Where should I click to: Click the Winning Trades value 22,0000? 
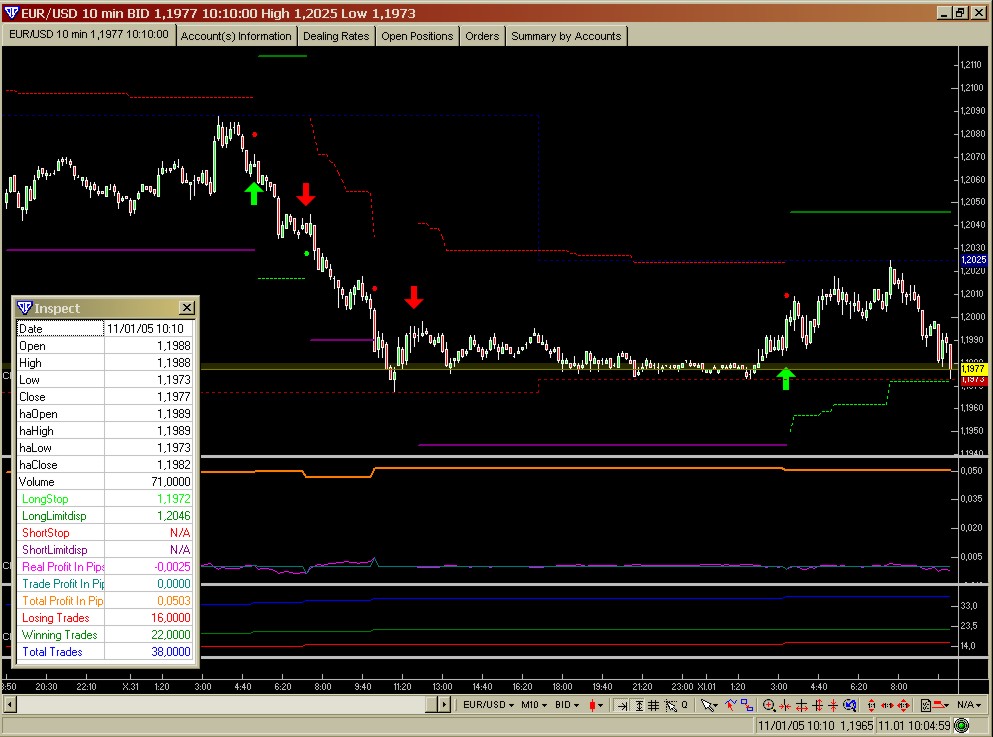[x=170, y=635]
